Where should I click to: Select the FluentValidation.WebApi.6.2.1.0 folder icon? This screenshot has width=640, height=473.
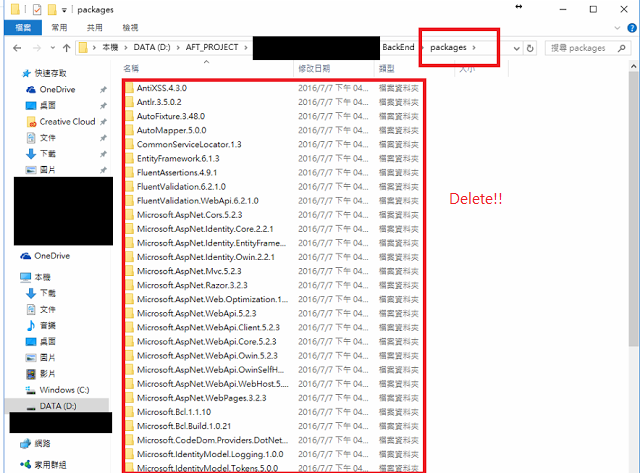(129, 200)
